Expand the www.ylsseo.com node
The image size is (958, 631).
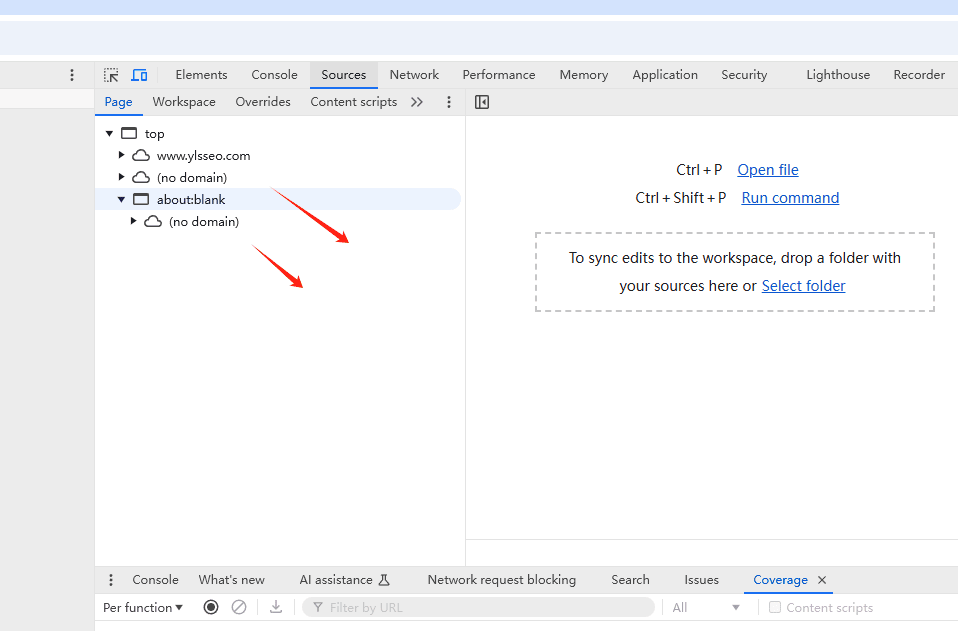click(122, 155)
